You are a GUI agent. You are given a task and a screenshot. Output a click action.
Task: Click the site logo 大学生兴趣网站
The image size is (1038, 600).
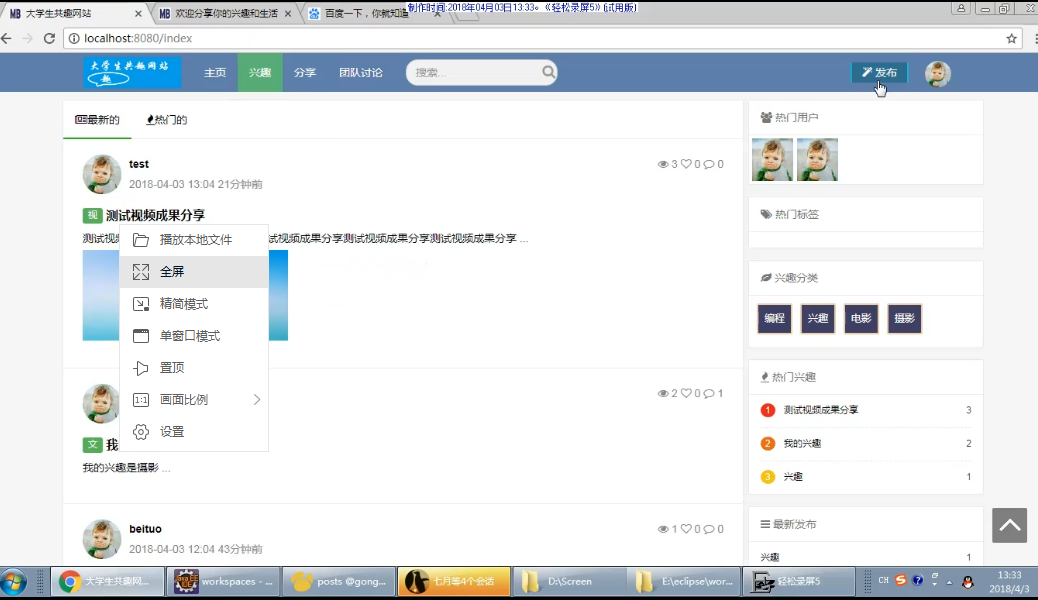tap(132, 72)
